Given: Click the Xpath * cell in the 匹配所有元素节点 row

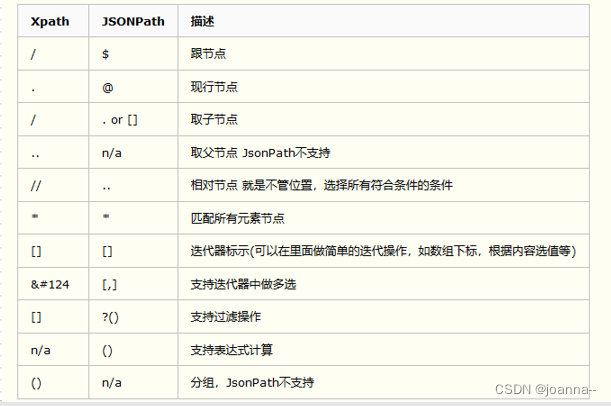Looking at the screenshot, I should coord(53,218).
